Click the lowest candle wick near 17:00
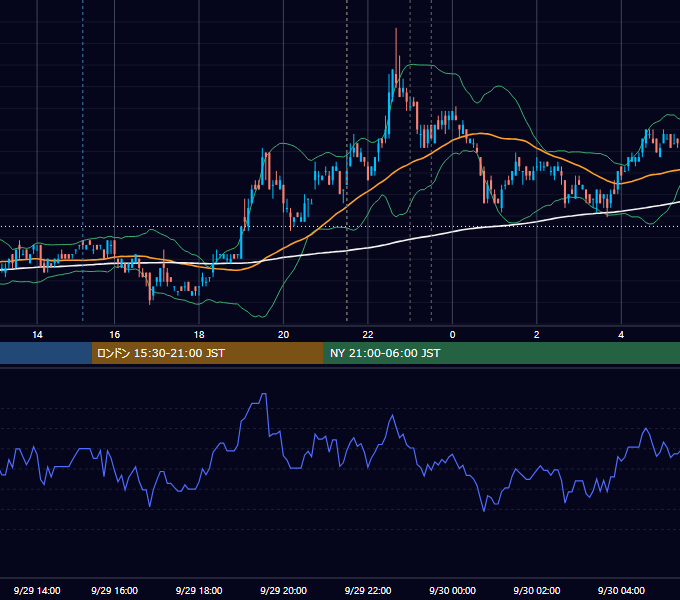This screenshot has height=600, width=680. point(150,303)
